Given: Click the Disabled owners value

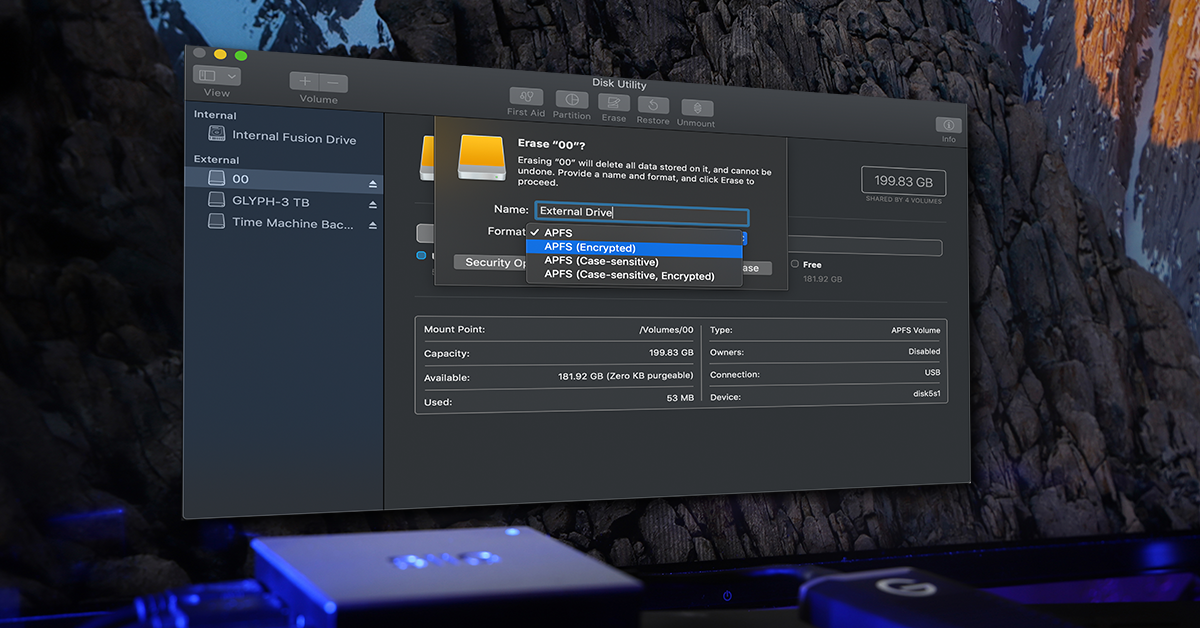Looking at the screenshot, I should (x=924, y=352).
